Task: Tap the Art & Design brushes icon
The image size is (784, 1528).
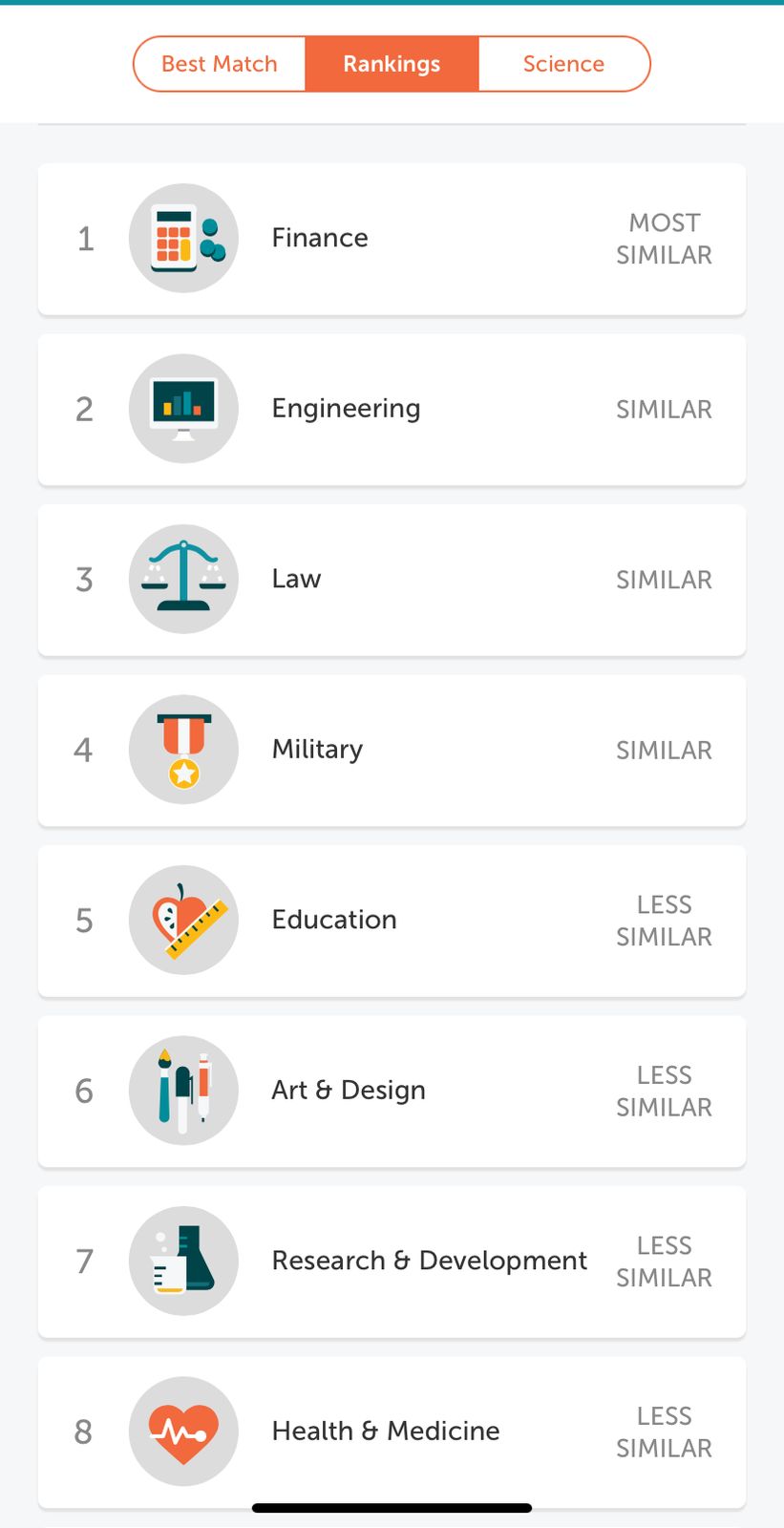Action: click(x=183, y=1091)
